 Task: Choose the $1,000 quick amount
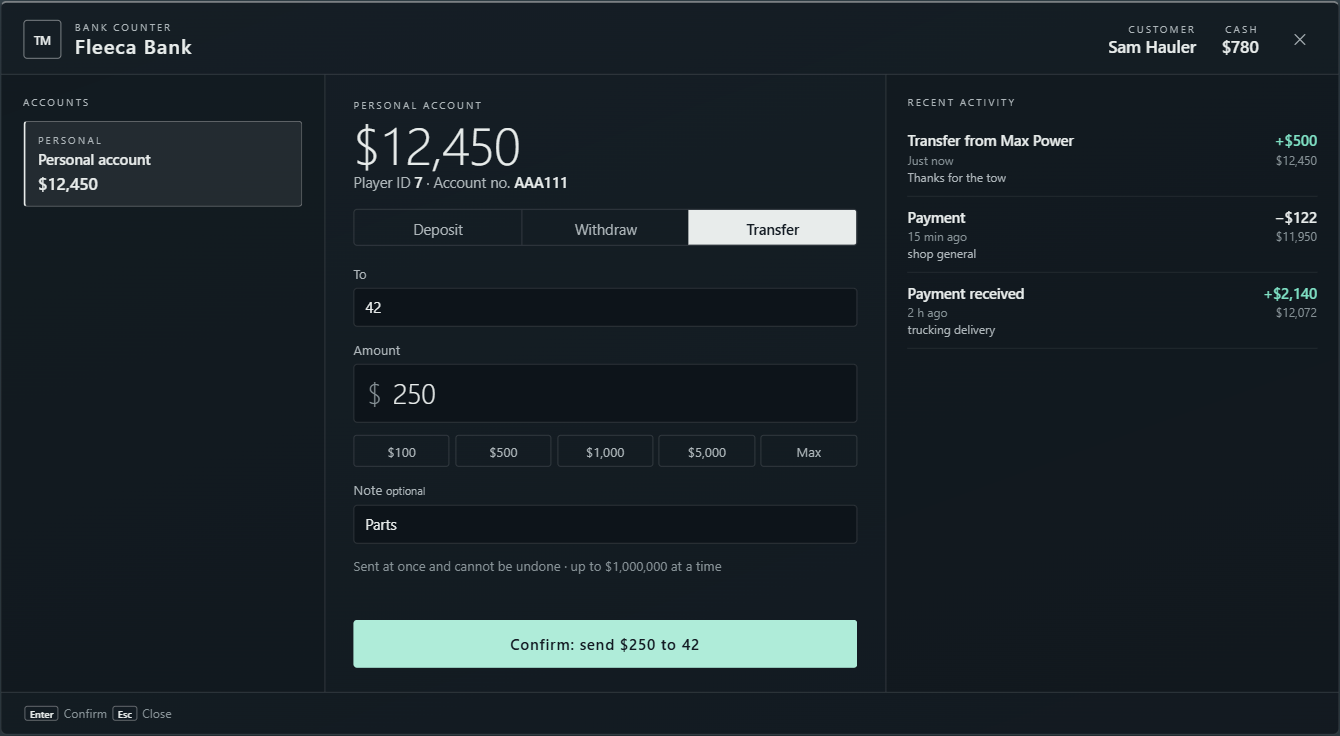pyautogui.click(x=605, y=451)
